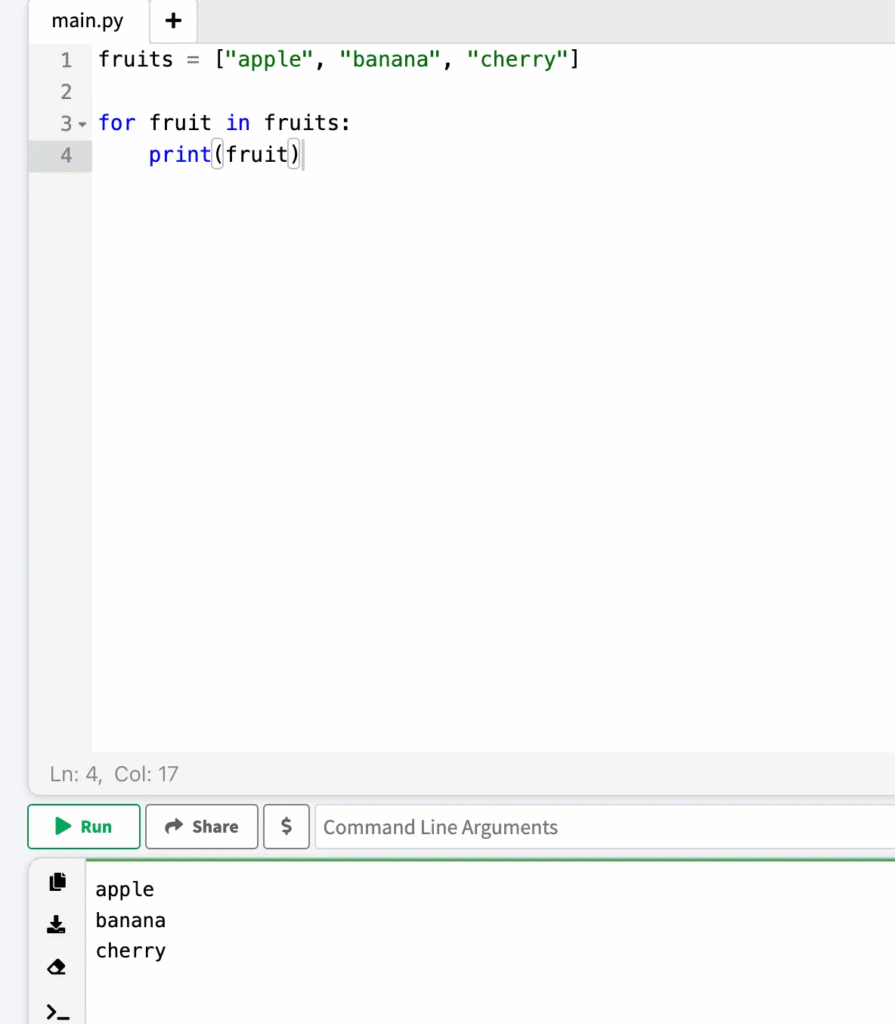Click "cherry" in the output console
This screenshot has width=895, height=1024.
tap(131, 952)
